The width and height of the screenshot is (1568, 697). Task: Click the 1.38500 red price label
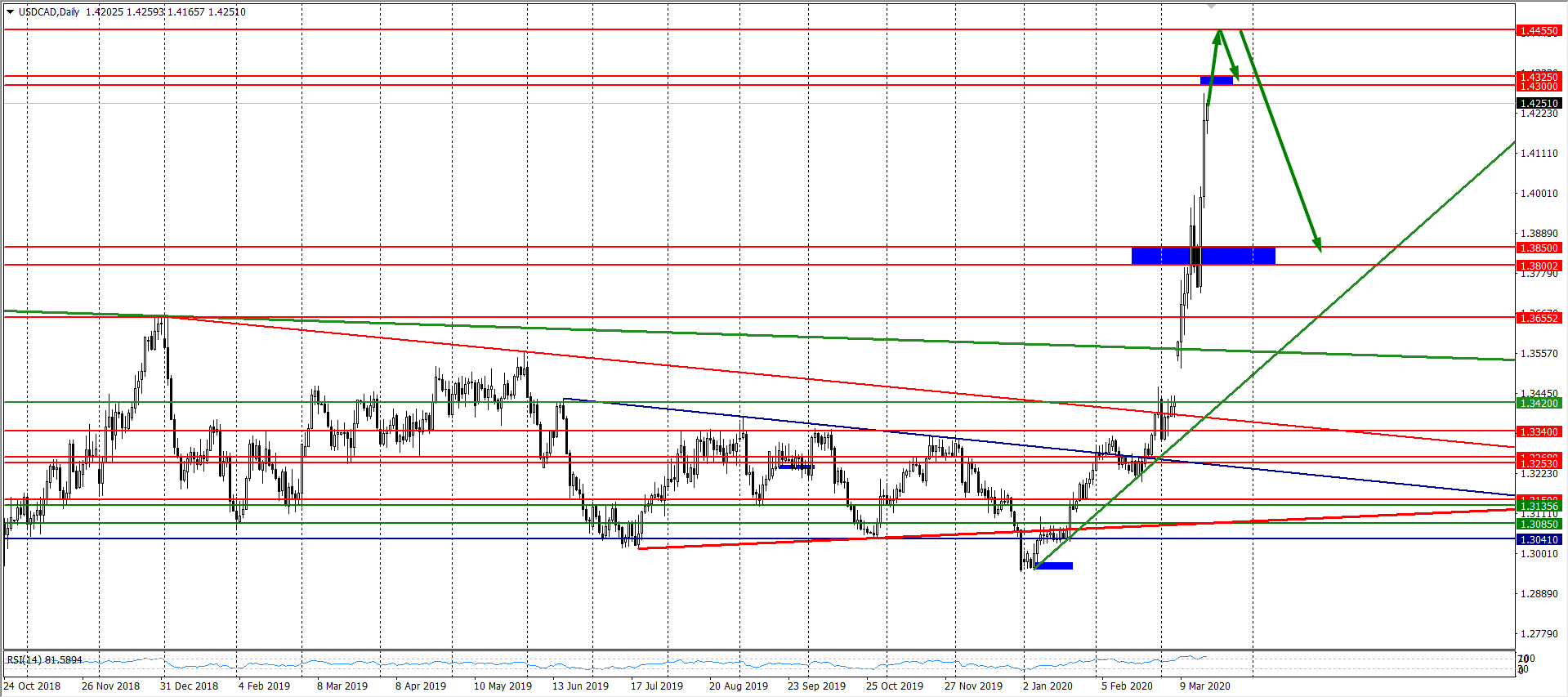click(1539, 248)
